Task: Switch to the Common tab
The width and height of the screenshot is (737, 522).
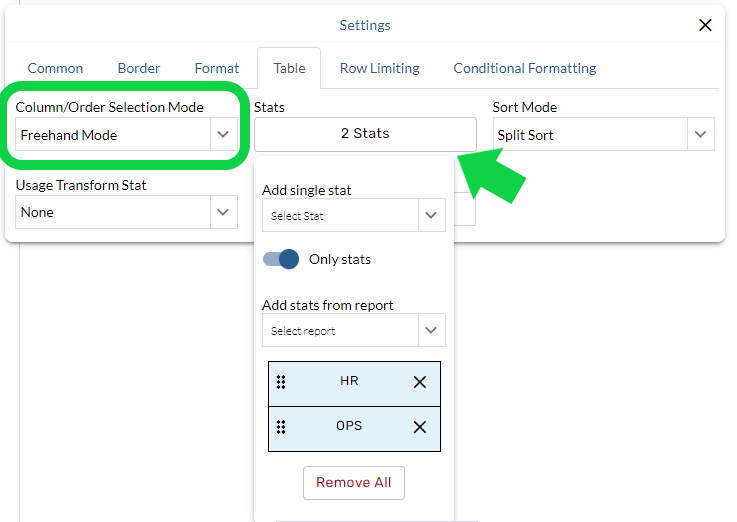Action: [x=55, y=68]
